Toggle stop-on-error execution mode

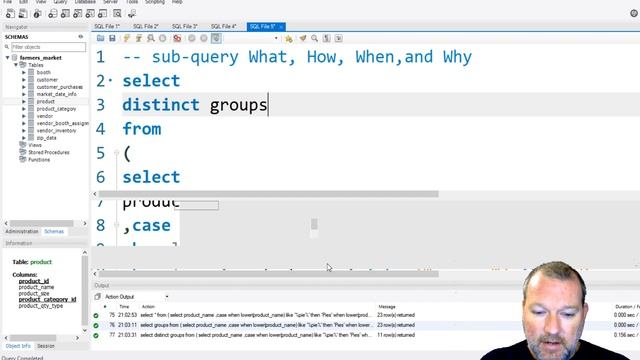point(177,38)
